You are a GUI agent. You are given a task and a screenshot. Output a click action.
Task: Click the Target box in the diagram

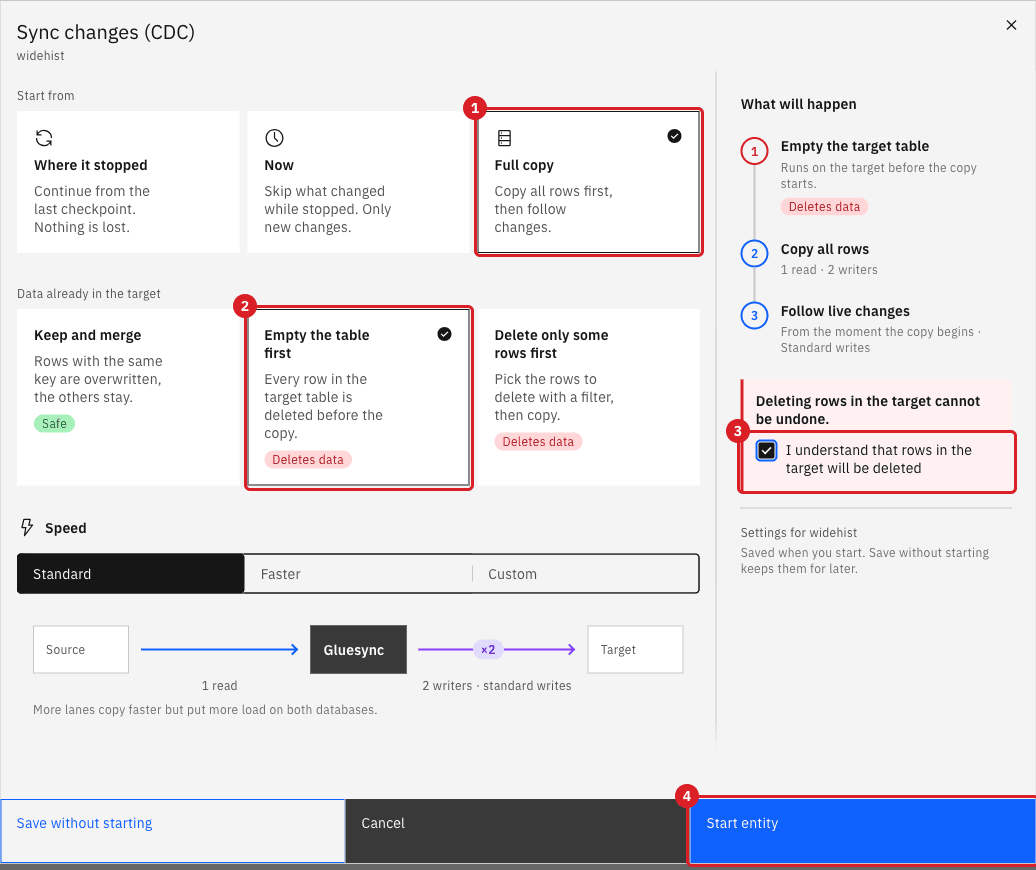635,649
